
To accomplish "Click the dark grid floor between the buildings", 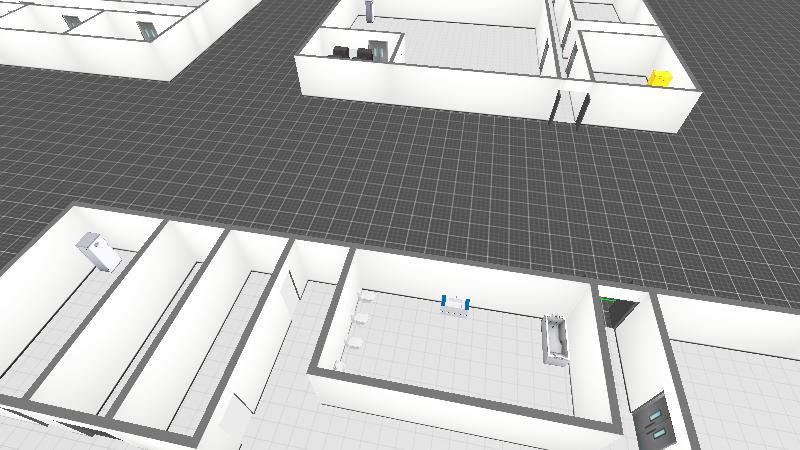I will [400, 170].
